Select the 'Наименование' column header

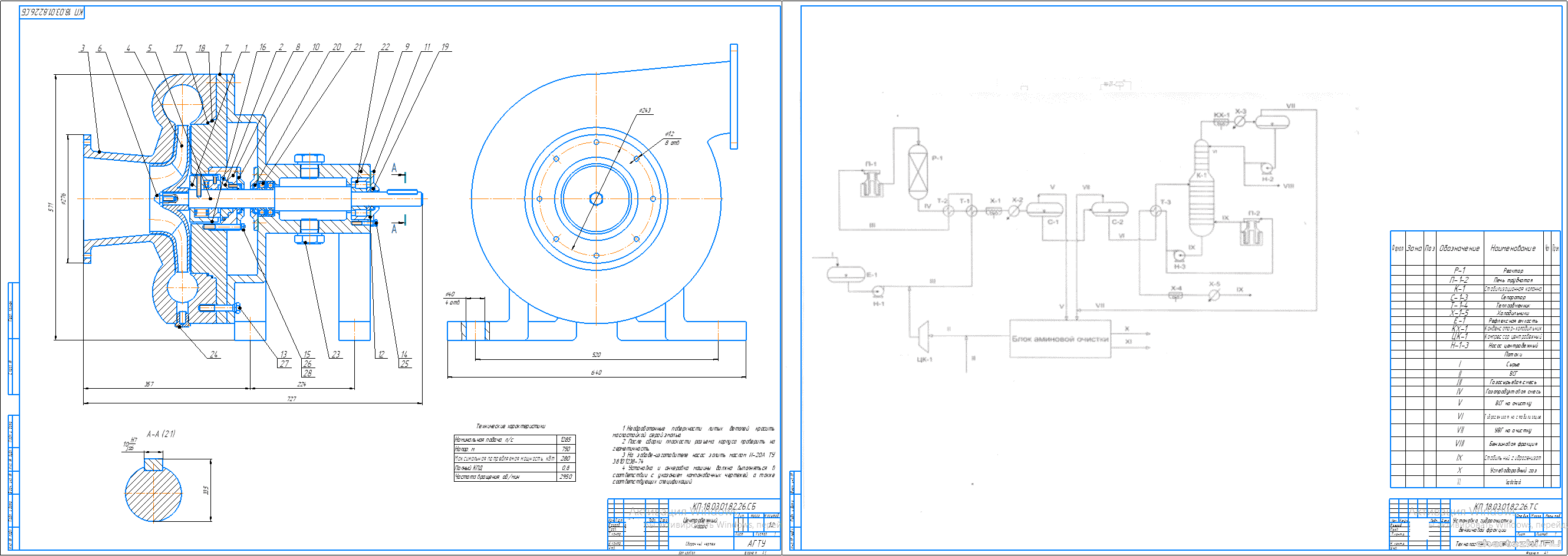point(1513,248)
